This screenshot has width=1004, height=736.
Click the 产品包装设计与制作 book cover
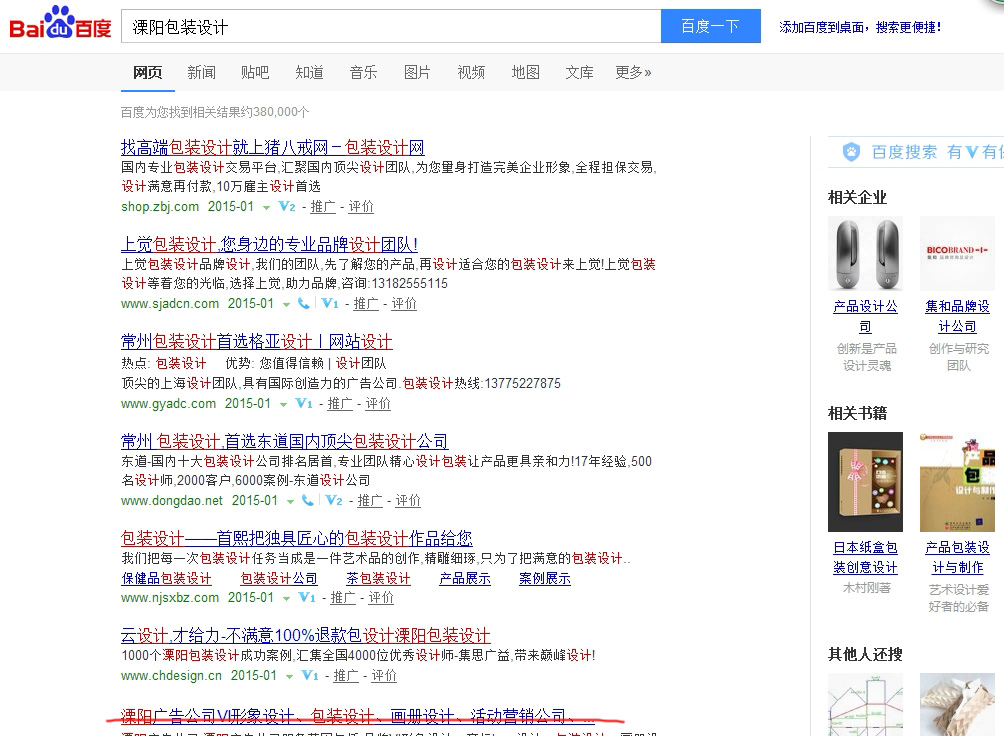click(x=957, y=482)
